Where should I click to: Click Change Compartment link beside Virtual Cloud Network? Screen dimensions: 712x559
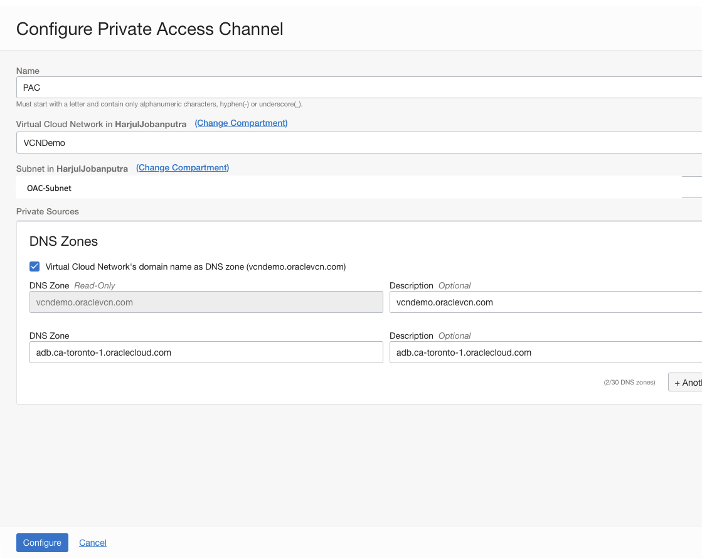[241, 123]
